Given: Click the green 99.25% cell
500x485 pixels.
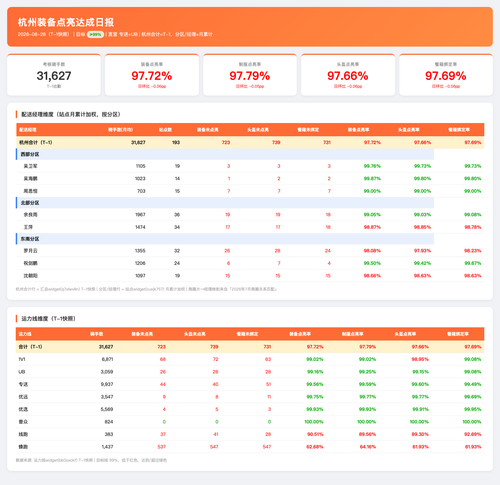Looking at the screenshot, I should 368,372.
